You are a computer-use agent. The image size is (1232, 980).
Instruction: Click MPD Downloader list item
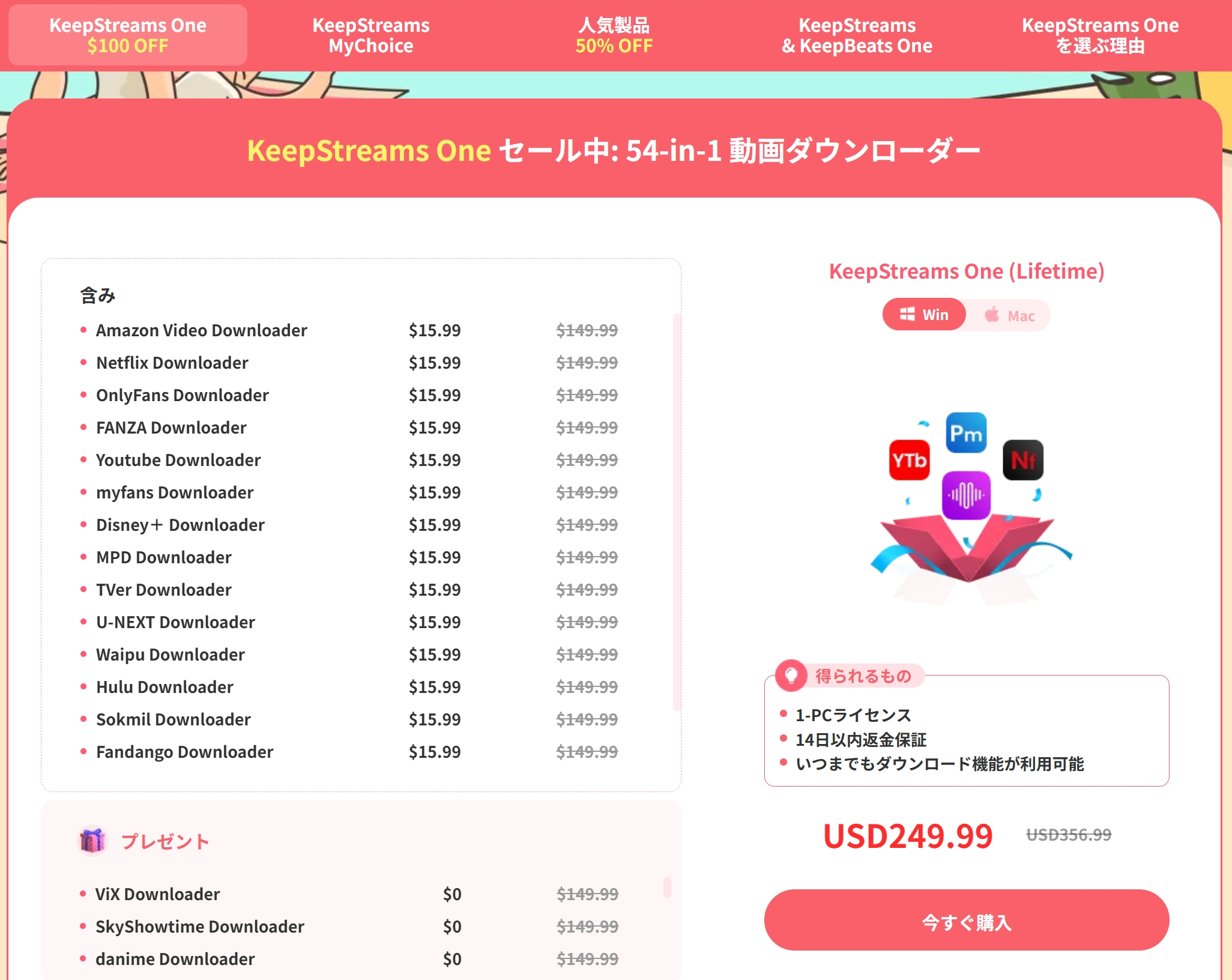point(163,557)
